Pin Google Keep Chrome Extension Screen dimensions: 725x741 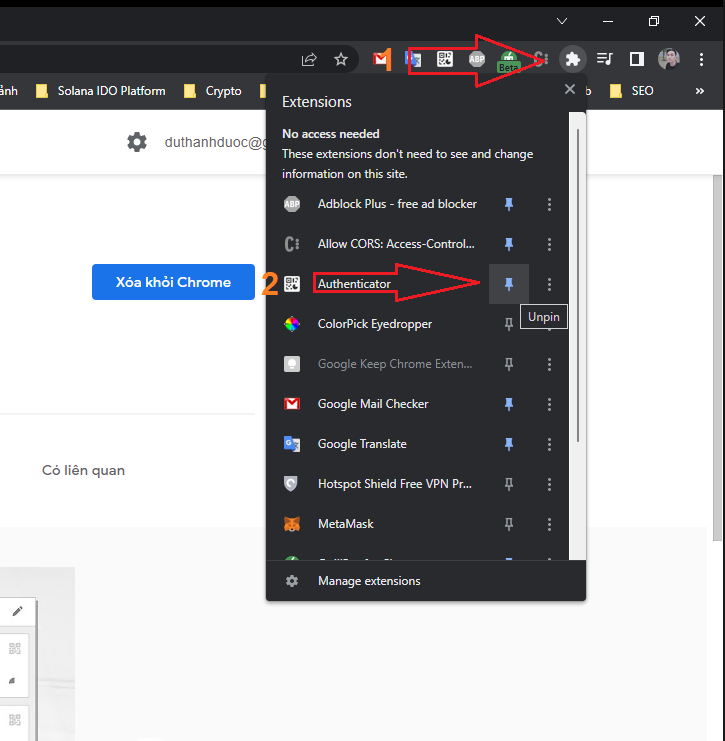(509, 364)
